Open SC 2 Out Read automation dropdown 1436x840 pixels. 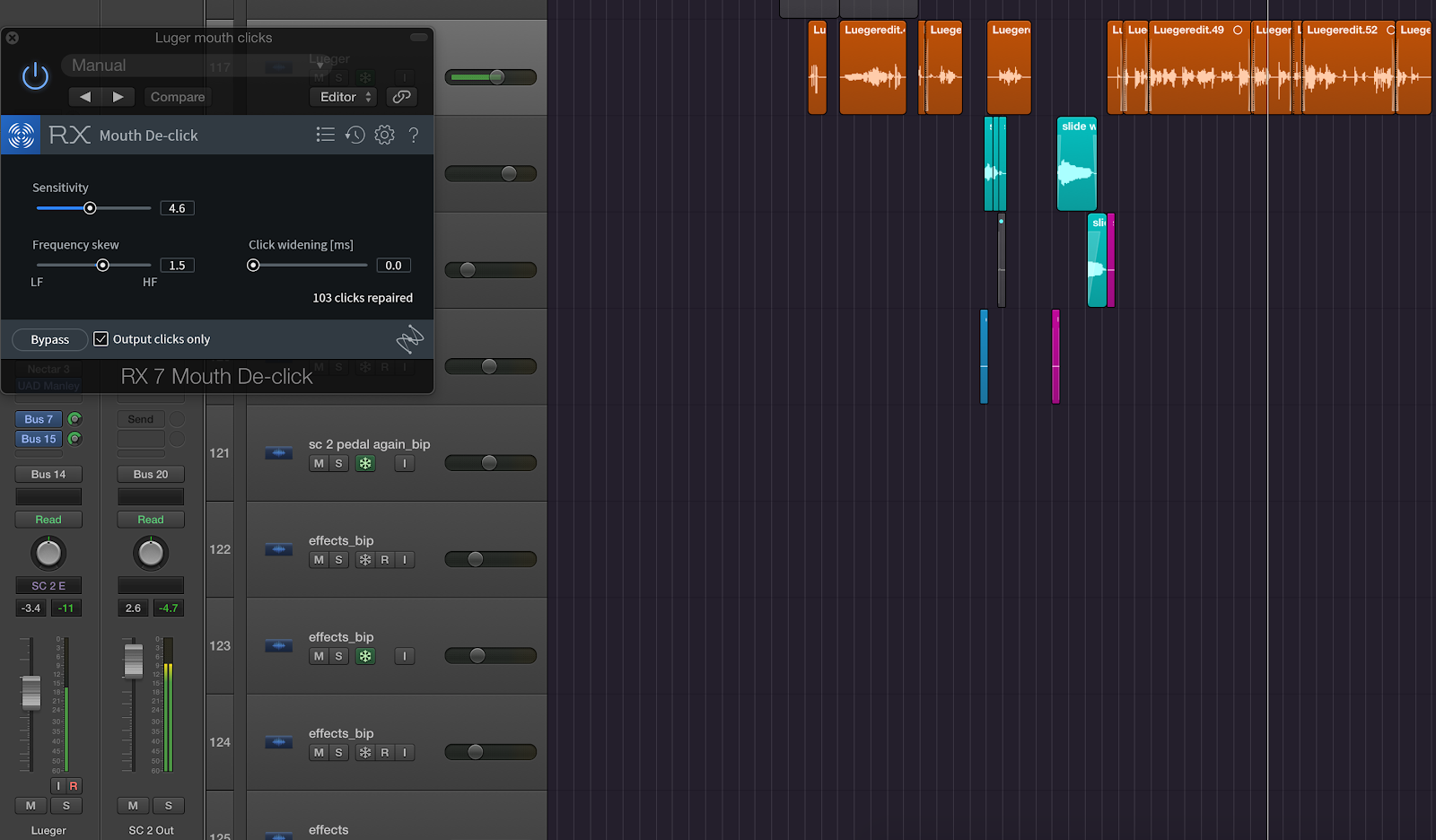pyautogui.click(x=151, y=520)
